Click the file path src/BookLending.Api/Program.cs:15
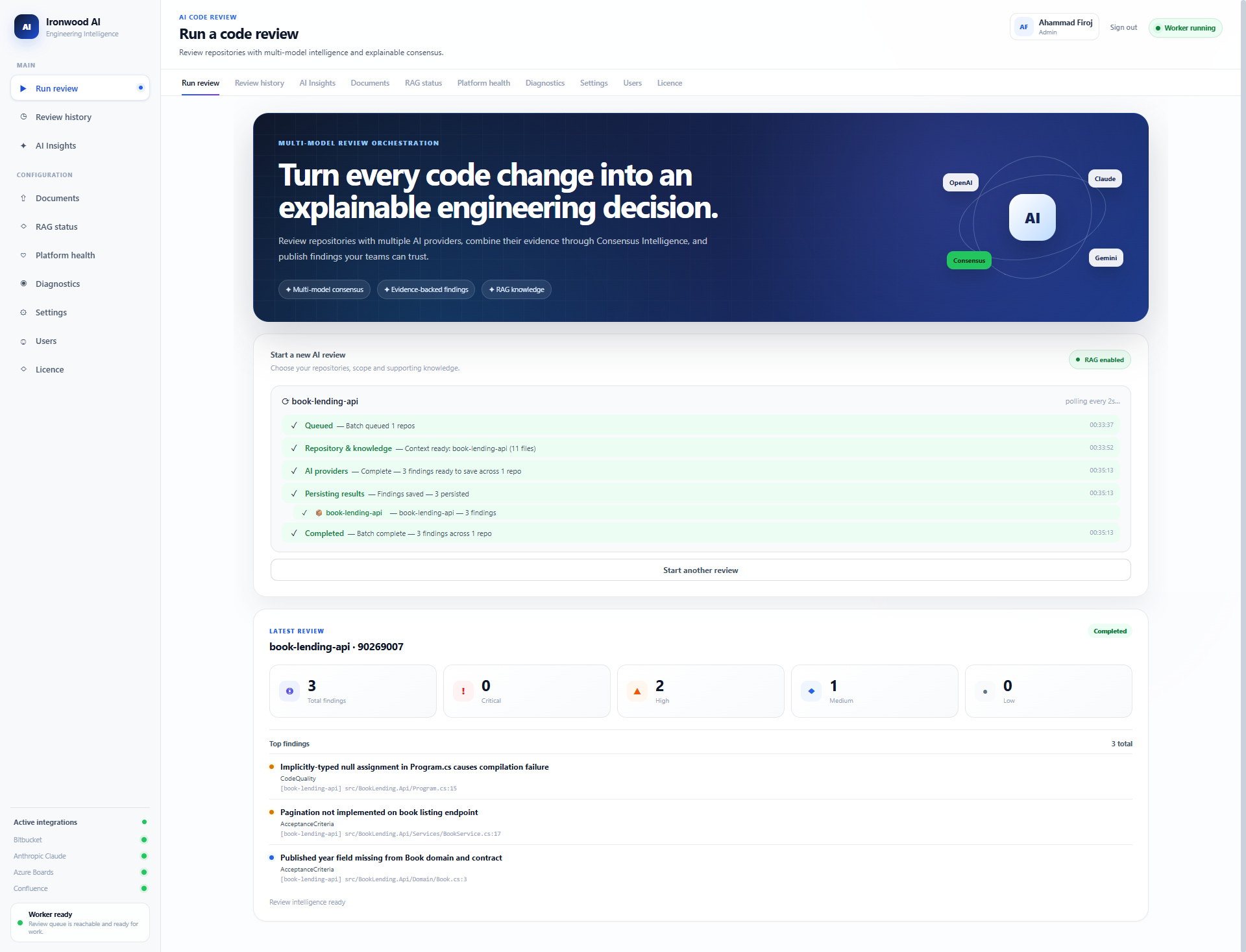Viewport: 1246px width, 952px height. (400, 788)
